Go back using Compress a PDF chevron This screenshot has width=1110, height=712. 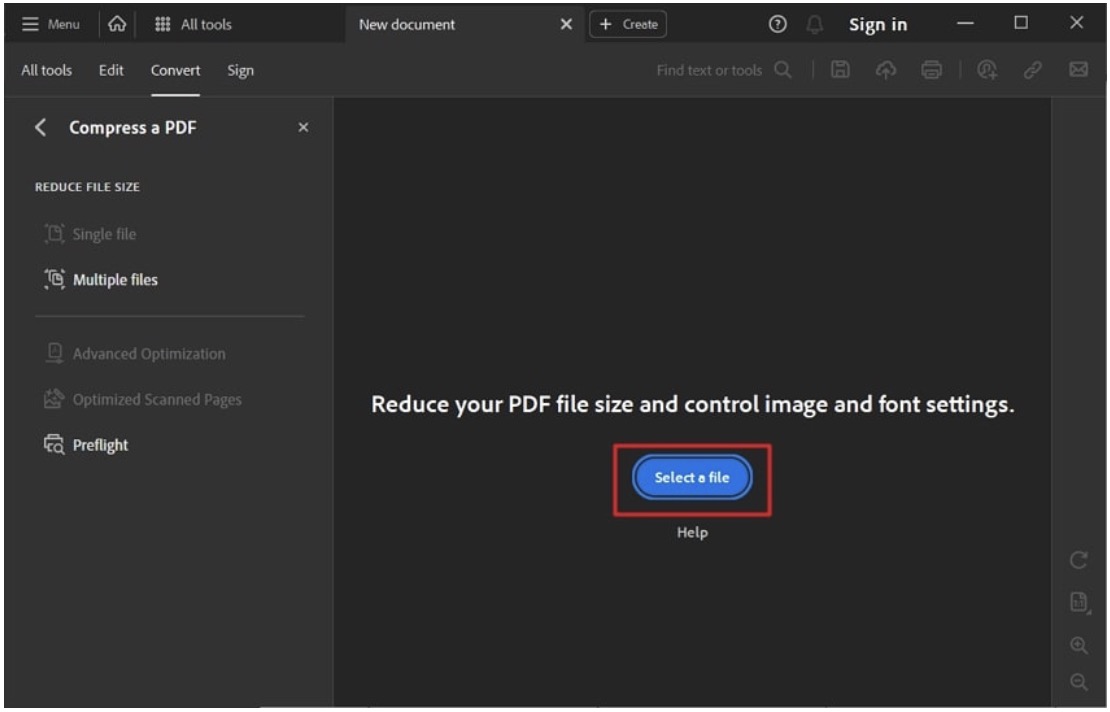[41, 128]
